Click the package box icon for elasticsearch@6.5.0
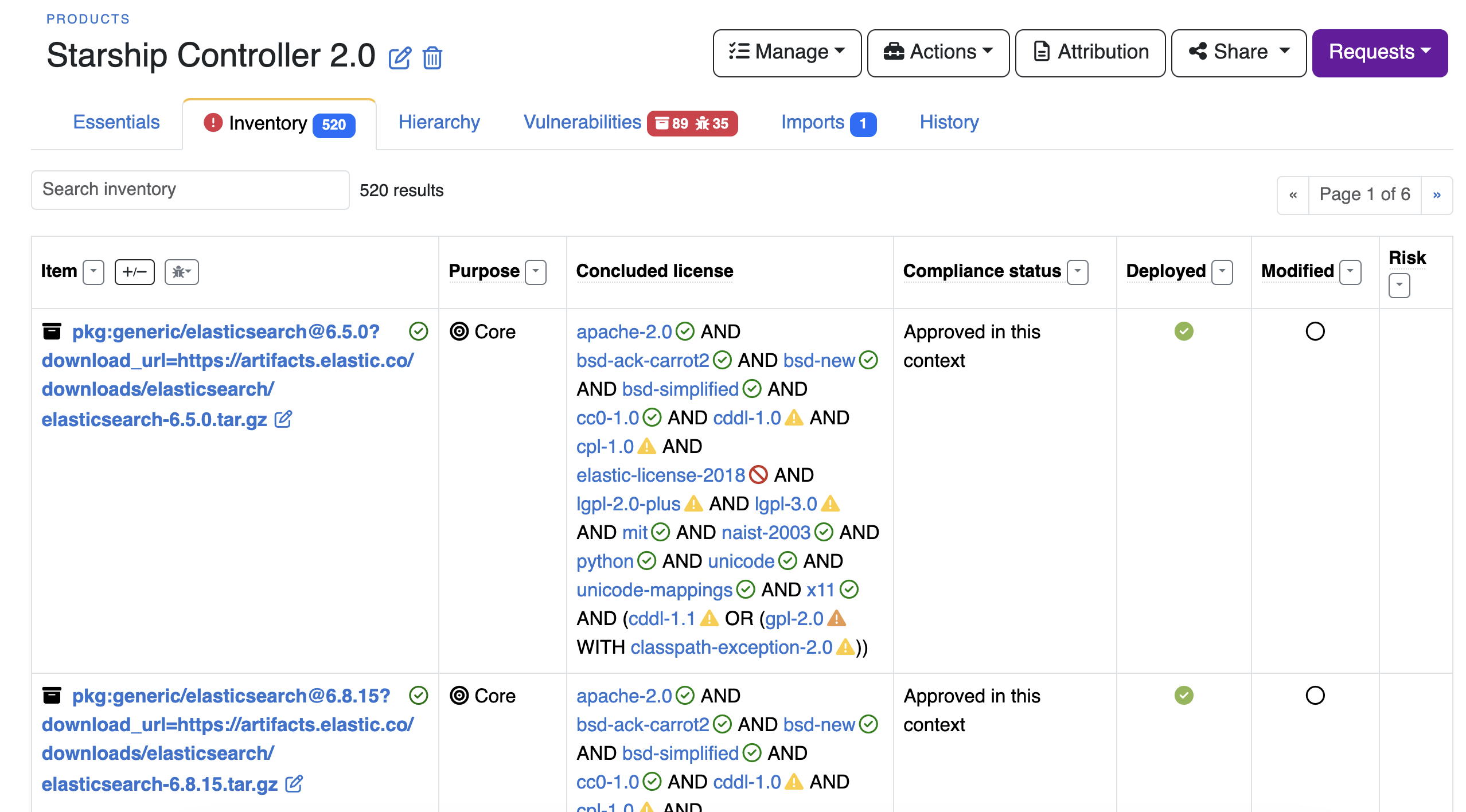Screen dimensions: 1466x812 (x=52, y=331)
